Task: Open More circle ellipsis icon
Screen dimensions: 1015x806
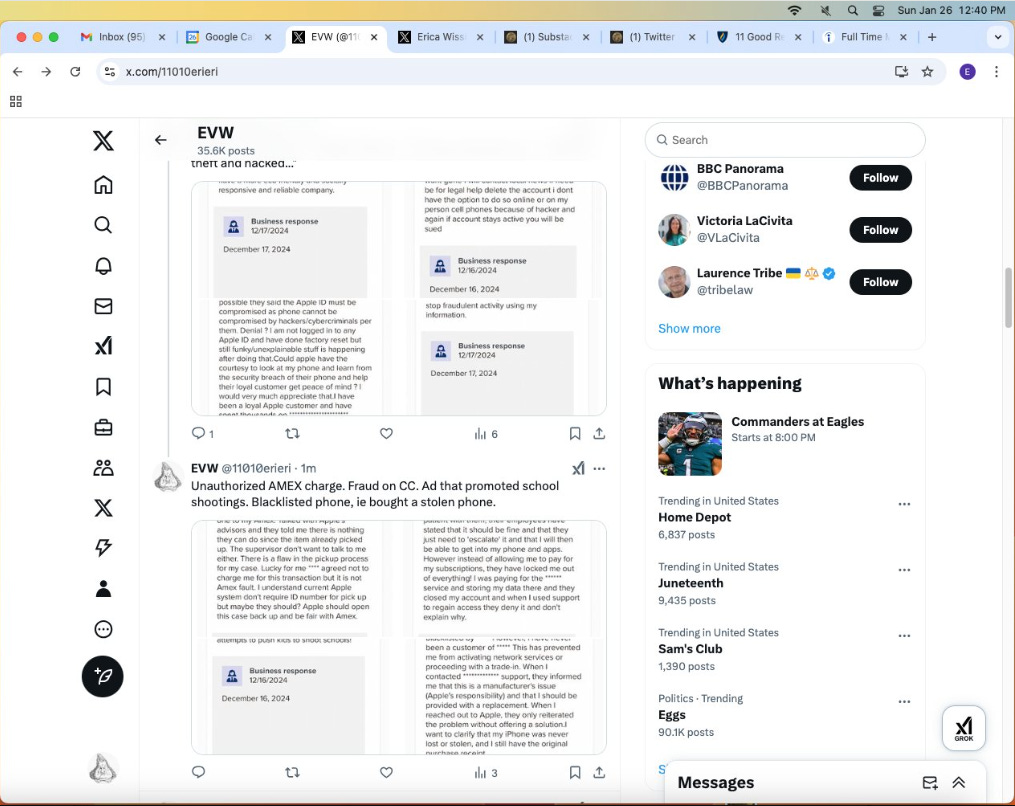Action: click(x=103, y=629)
